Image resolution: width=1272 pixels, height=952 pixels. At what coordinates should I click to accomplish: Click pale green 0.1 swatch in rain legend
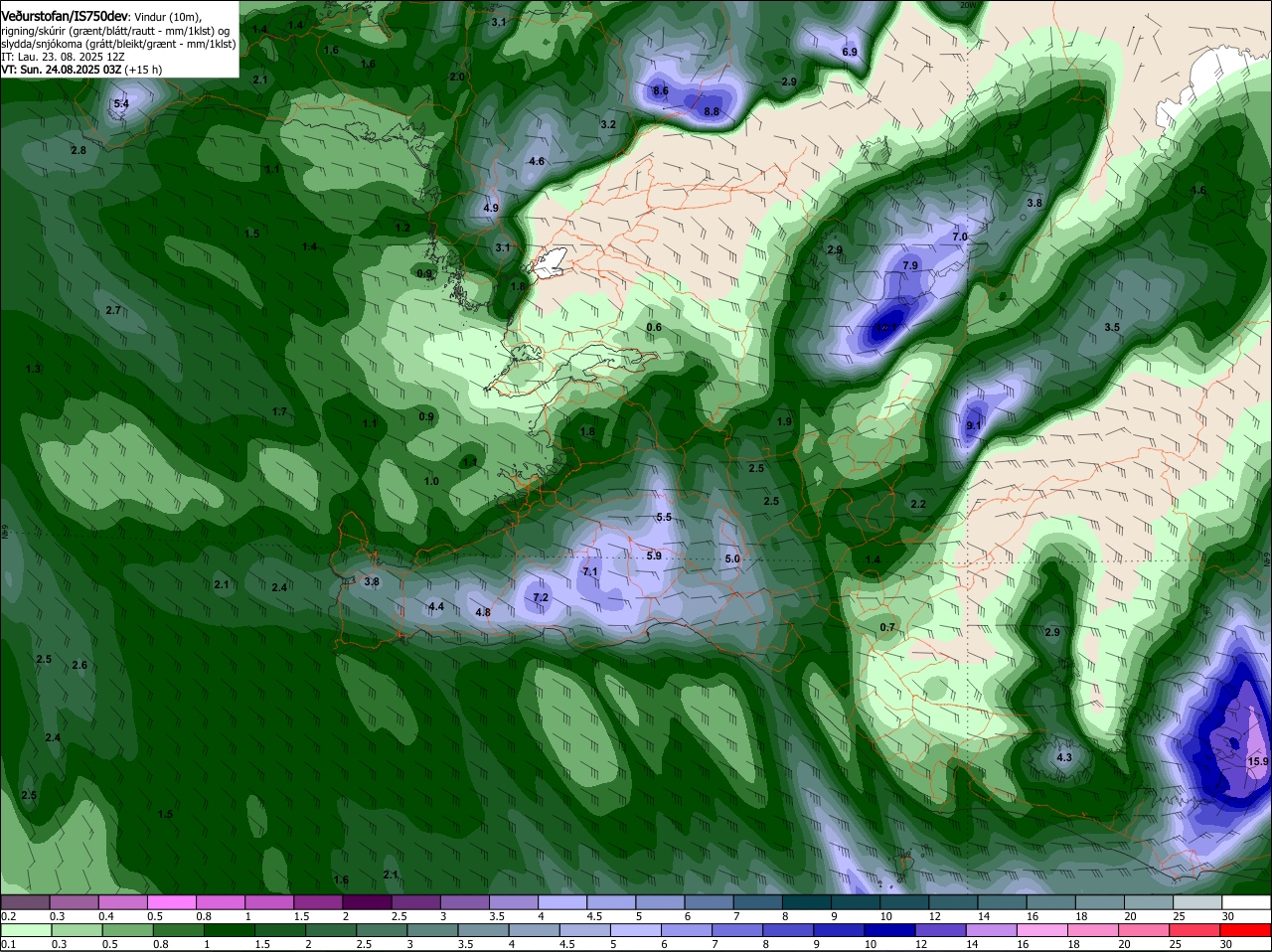point(26,930)
